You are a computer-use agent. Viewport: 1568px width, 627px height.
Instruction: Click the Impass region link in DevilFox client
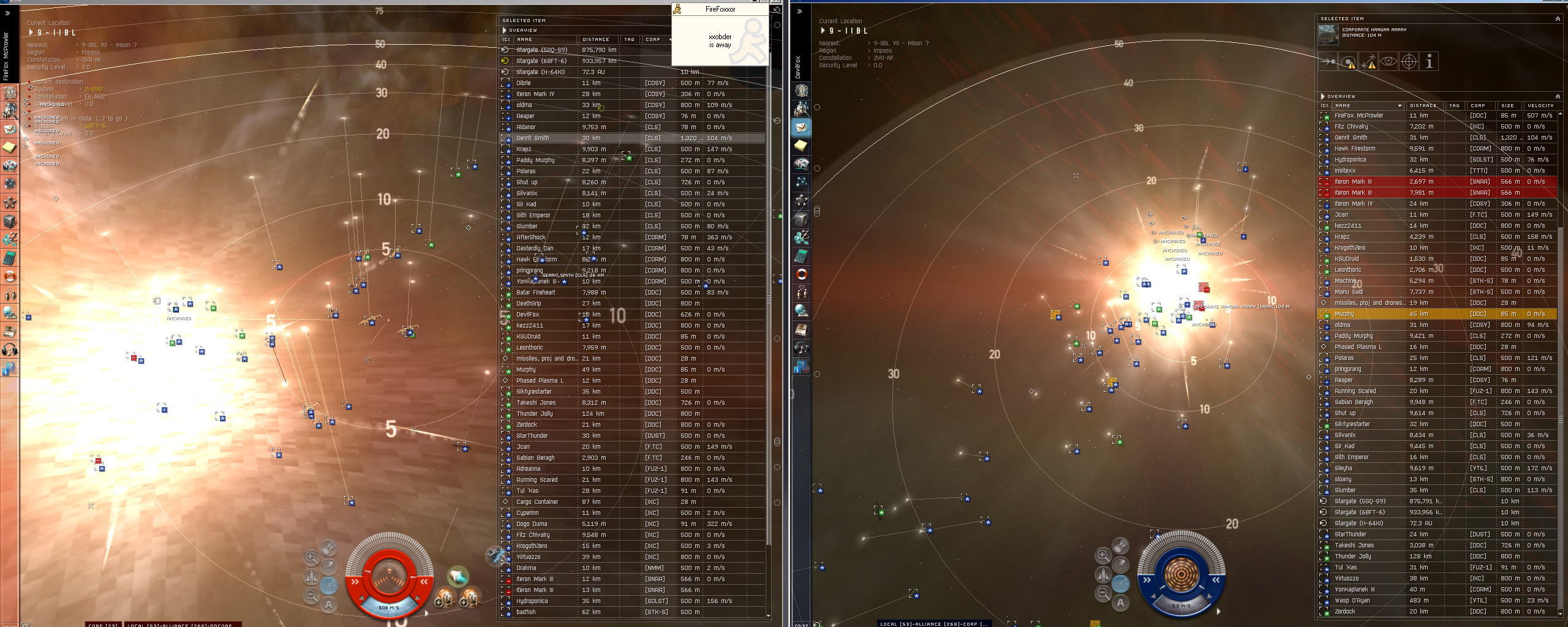(x=883, y=51)
